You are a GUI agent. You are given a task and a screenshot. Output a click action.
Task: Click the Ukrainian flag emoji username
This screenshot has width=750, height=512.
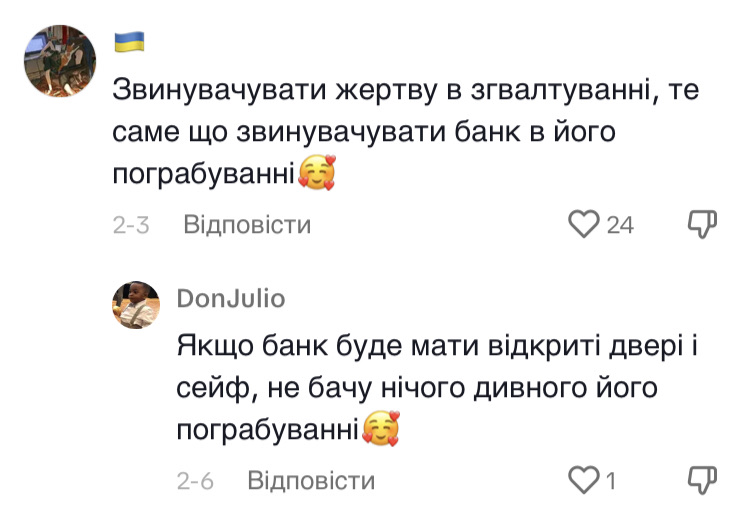(130, 42)
